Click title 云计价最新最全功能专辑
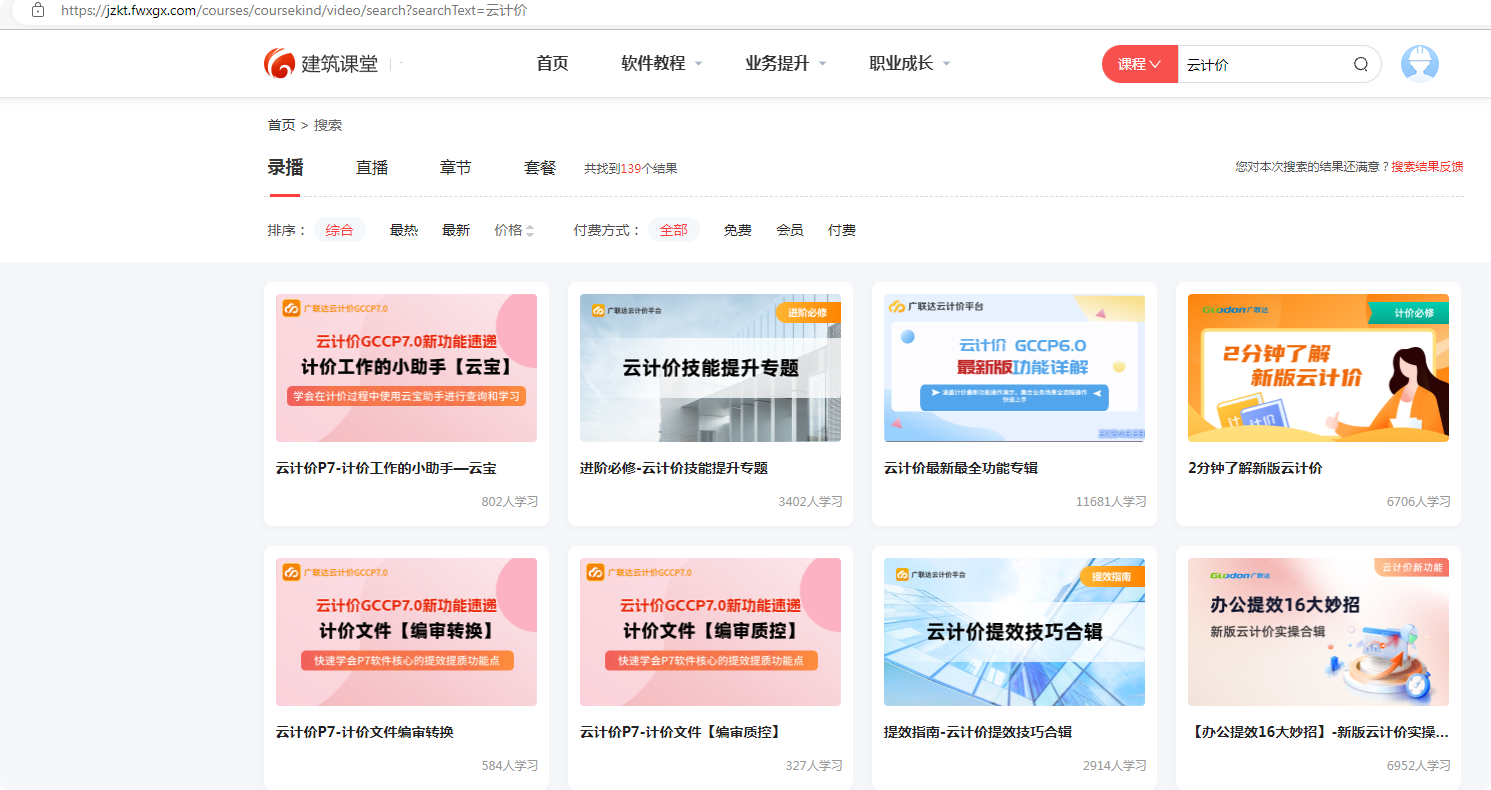Image resolution: width=1491 pixels, height=790 pixels. point(961,468)
